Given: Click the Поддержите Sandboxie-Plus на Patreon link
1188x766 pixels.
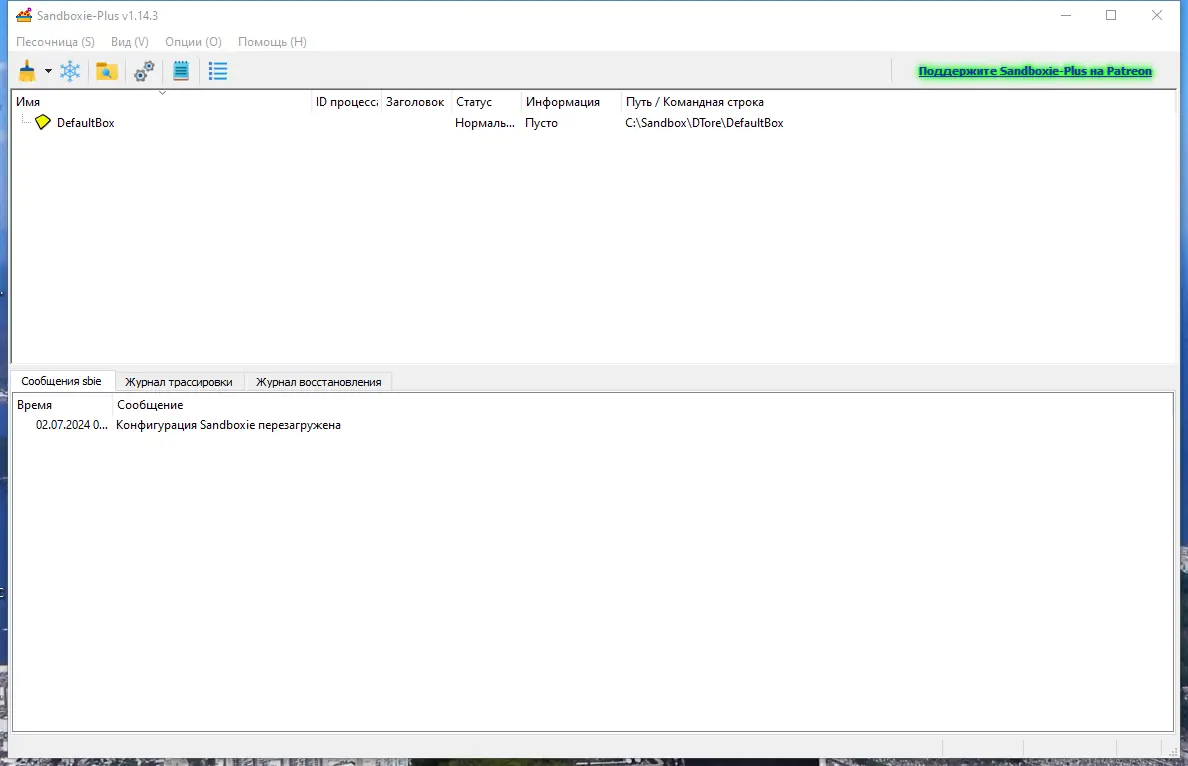Looking at the screenshot, I should (x=1035, y=71).
